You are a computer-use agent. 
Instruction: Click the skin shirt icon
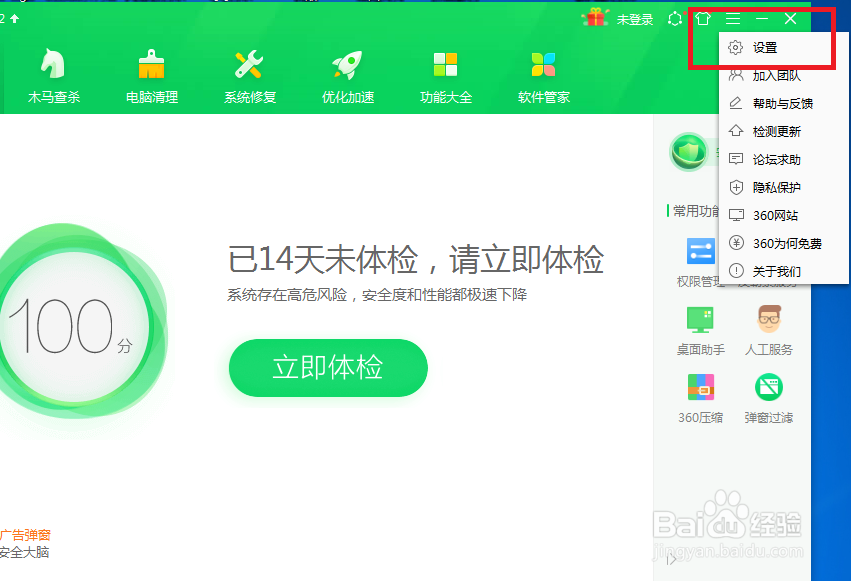tap(703, 19)
